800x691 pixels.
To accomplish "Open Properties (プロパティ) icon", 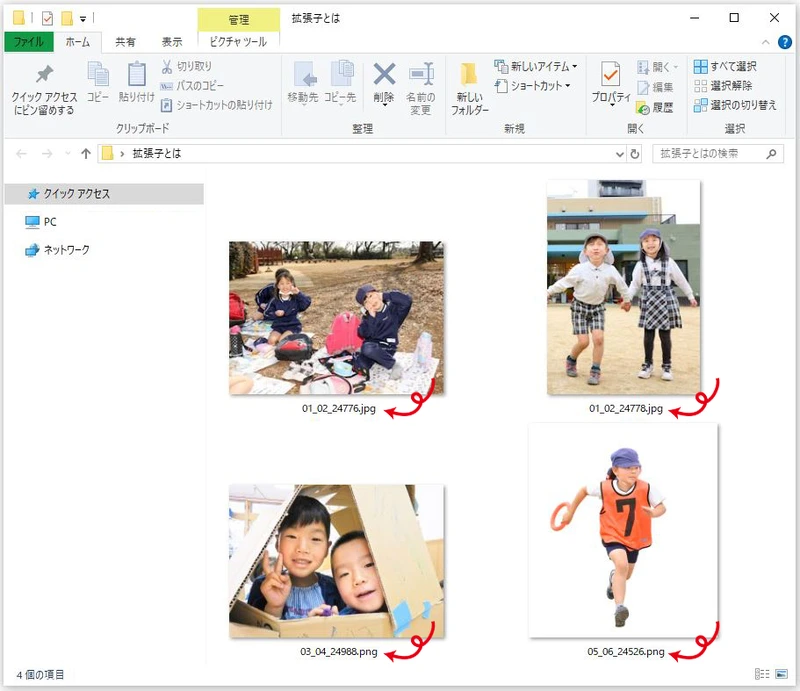I will [610, 75].
